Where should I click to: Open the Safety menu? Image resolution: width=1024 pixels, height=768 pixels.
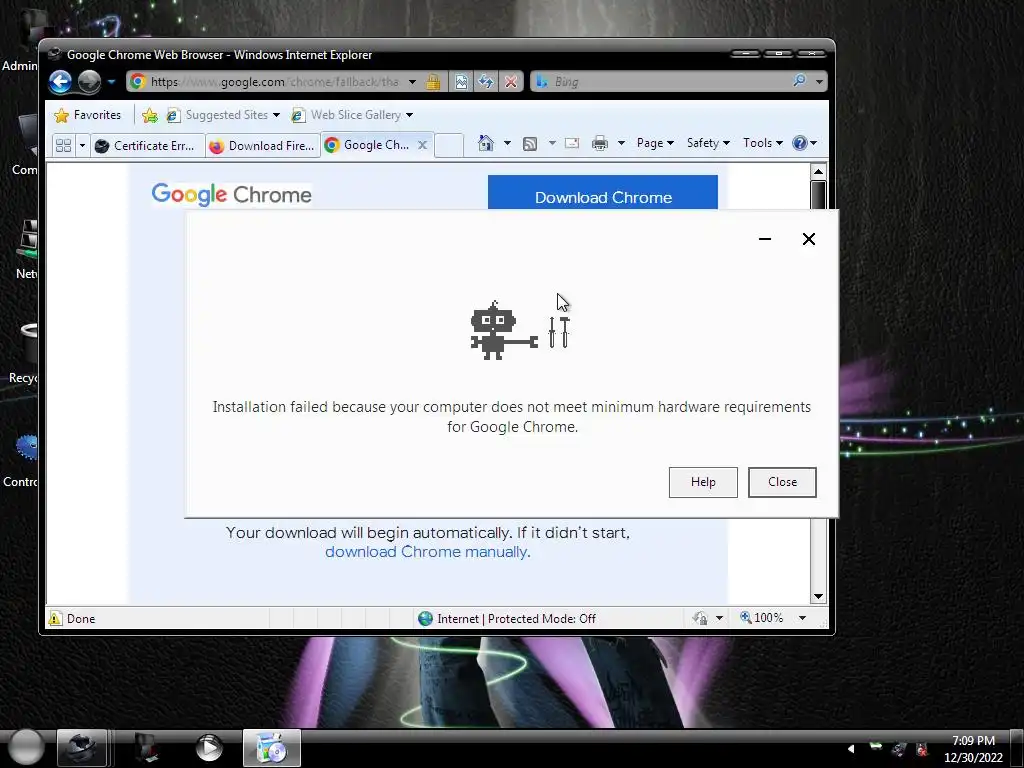tap(708, 143)
